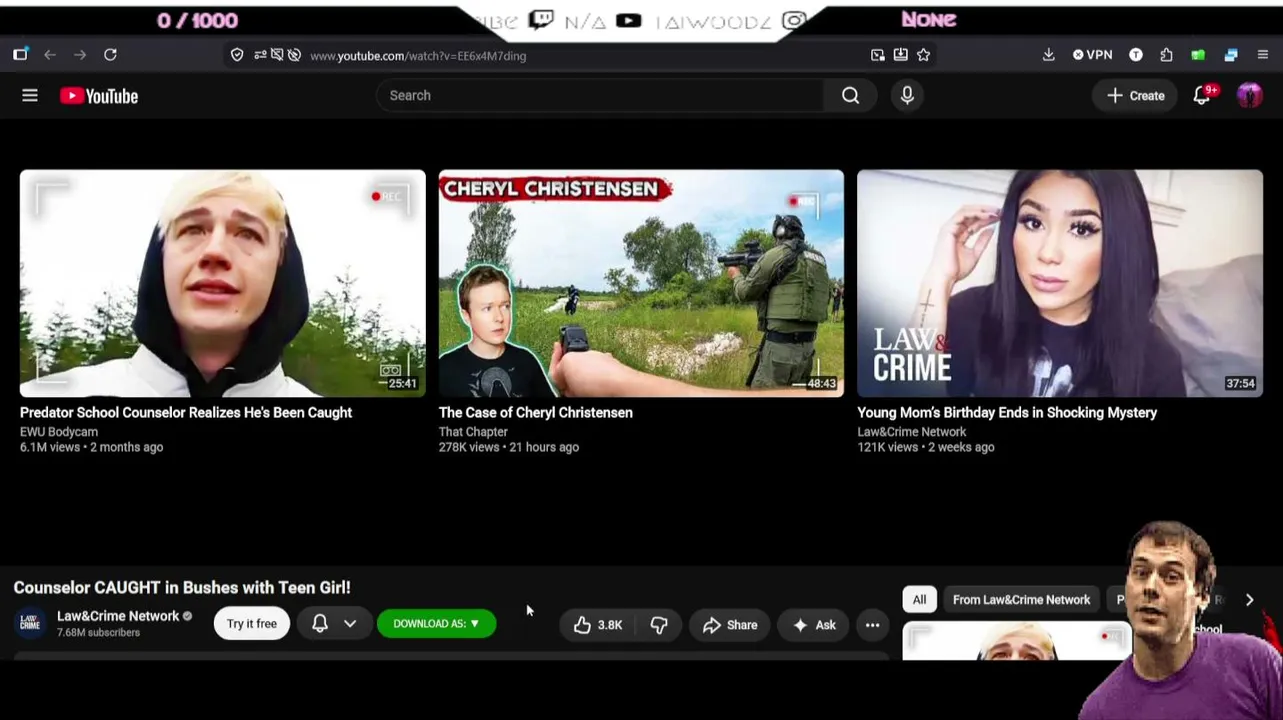Click the search magnifier button
Viewport: 1283px width, 720px height.
pos(850,95)
